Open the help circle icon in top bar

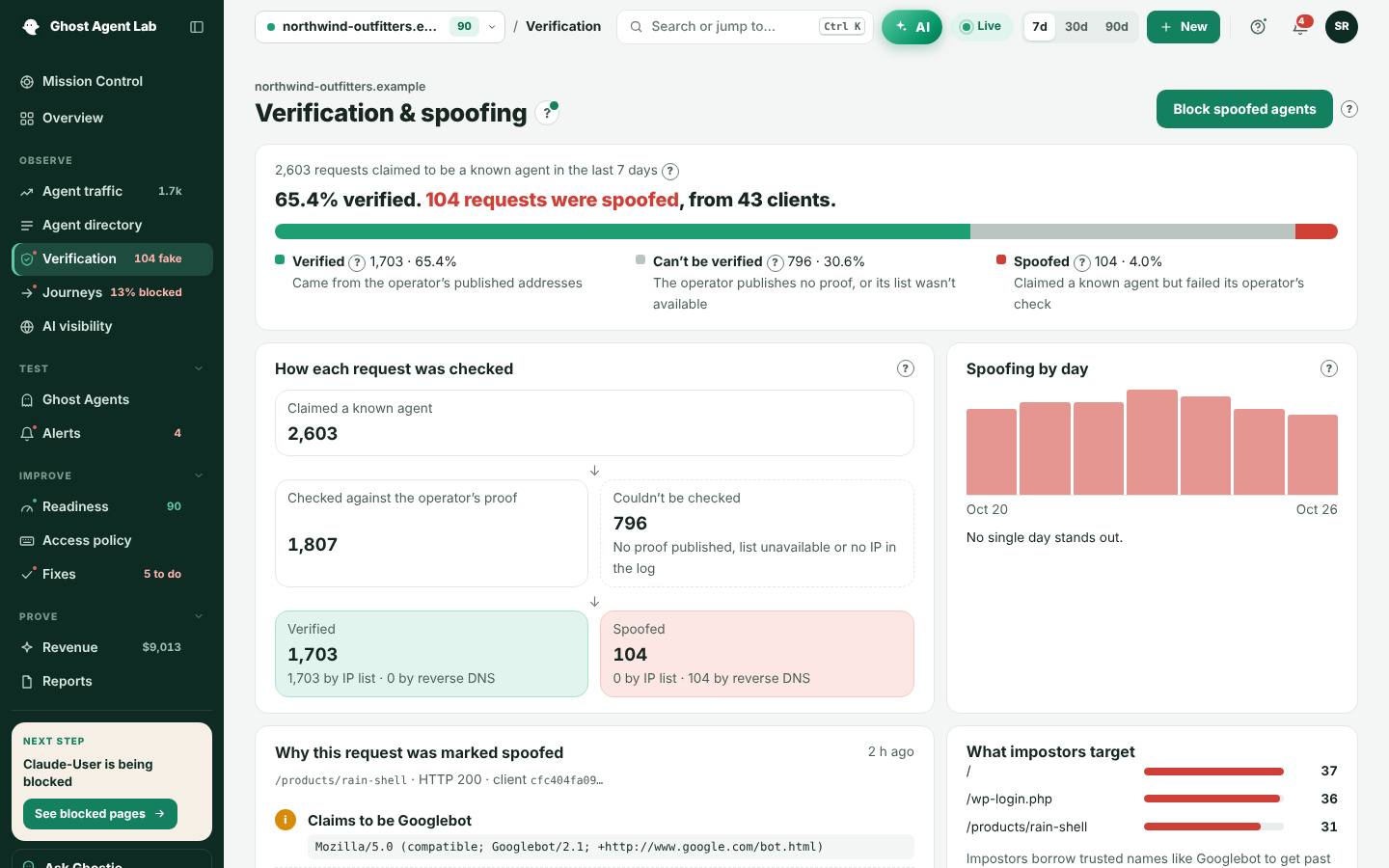click(1258, 27)
